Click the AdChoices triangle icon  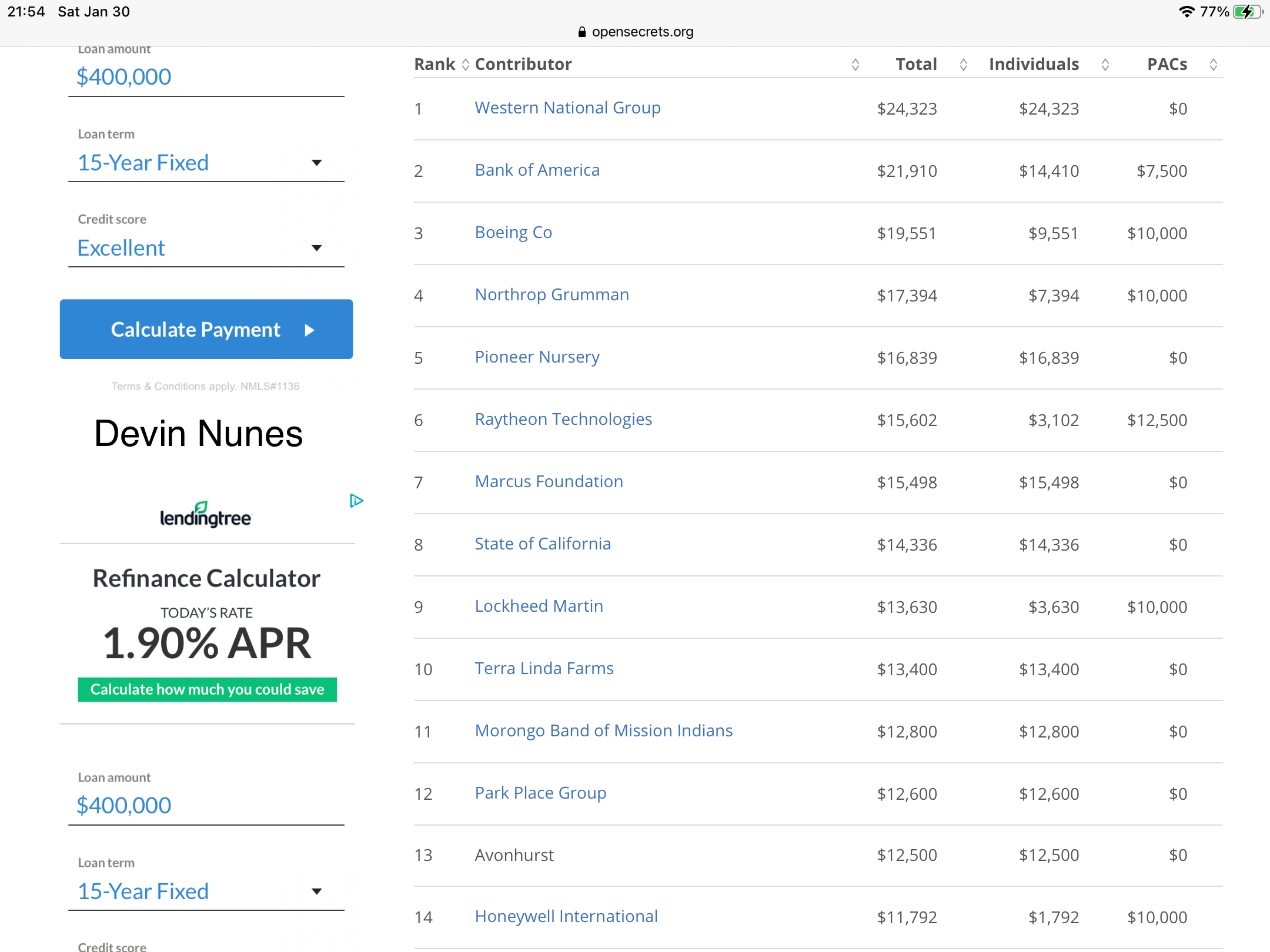(356, 501)
